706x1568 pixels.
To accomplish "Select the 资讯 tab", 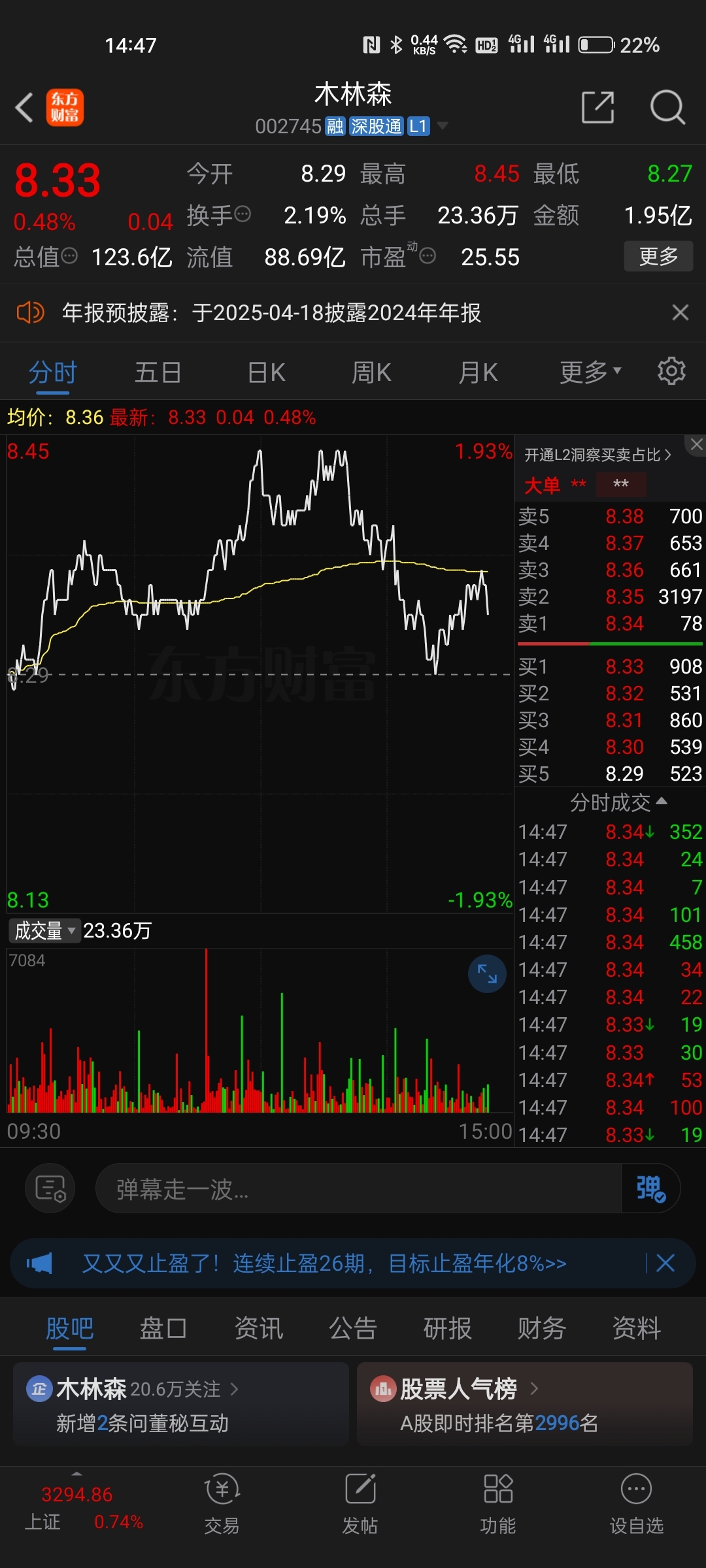I will (x=258, y=1328).
